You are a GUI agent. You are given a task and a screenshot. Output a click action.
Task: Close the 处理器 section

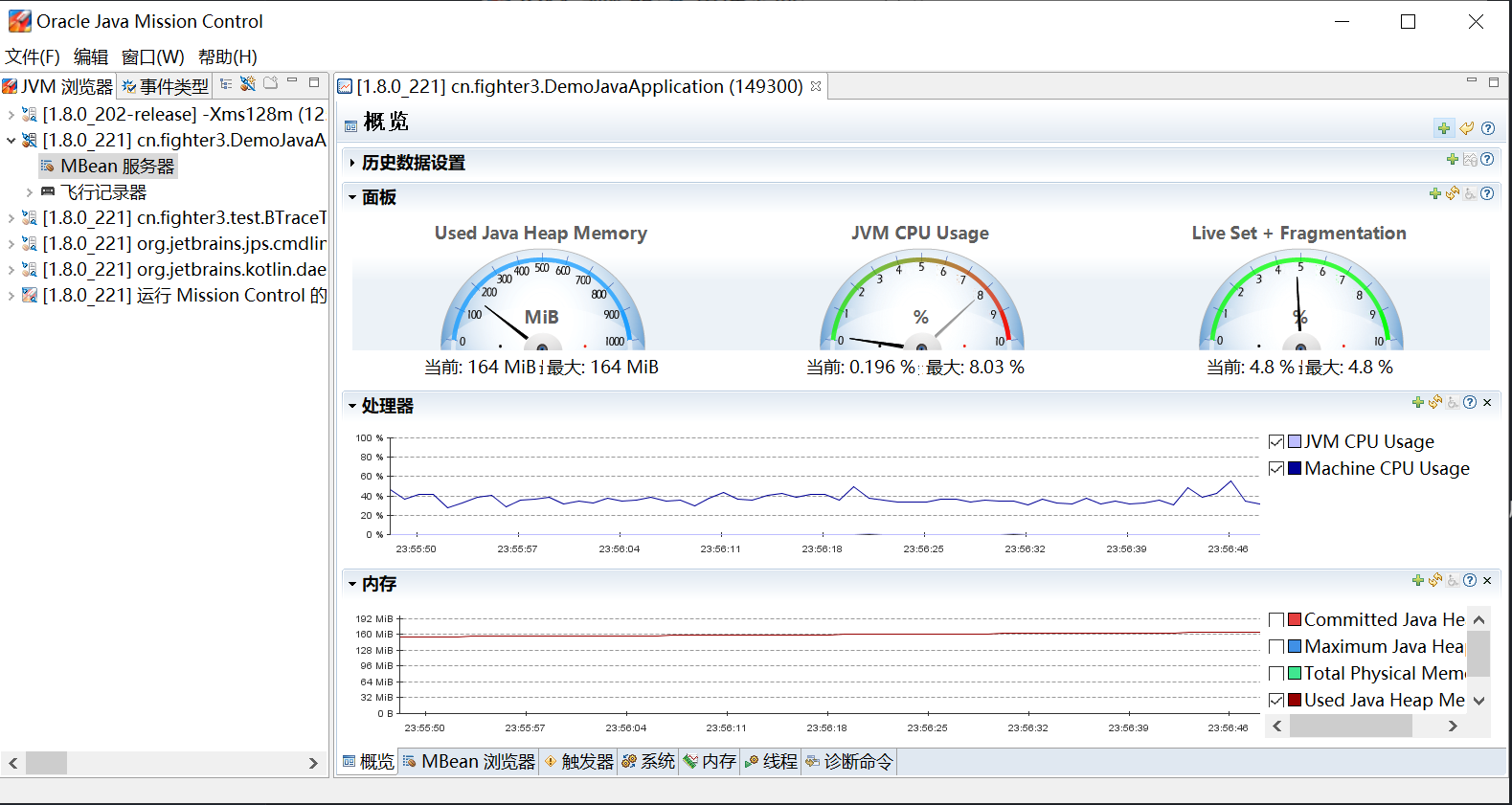coord(1487,403)
